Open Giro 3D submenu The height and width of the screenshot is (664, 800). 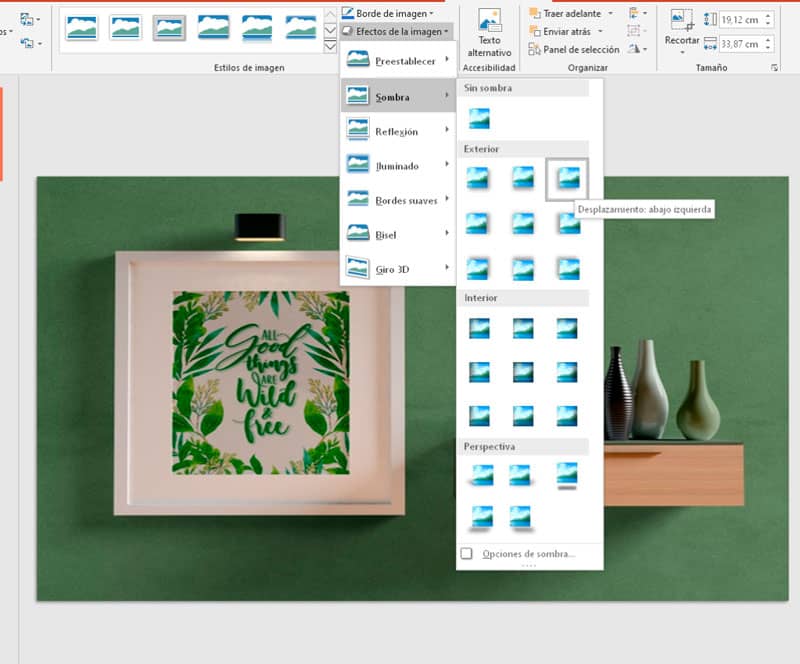[x=398, y=268]
